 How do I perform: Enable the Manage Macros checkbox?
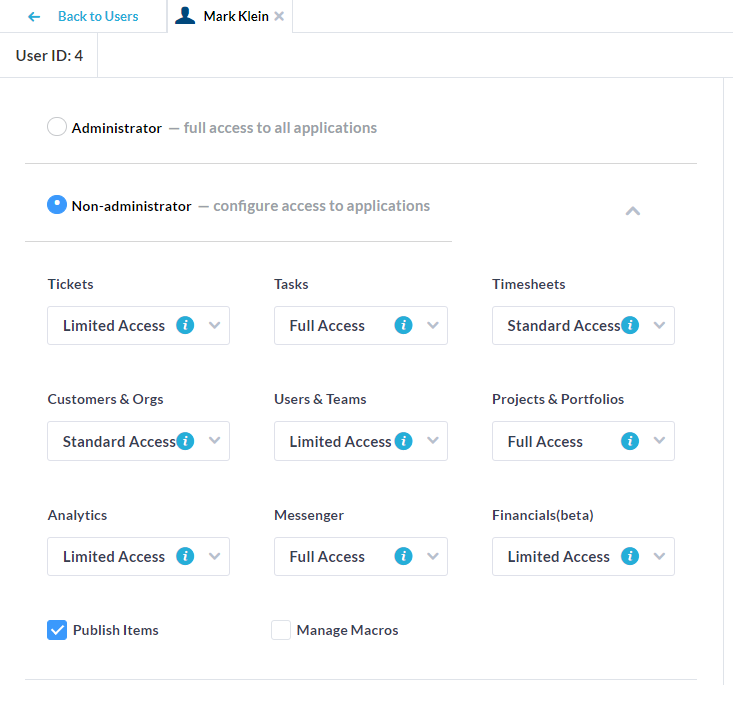(x=281, y=630)
